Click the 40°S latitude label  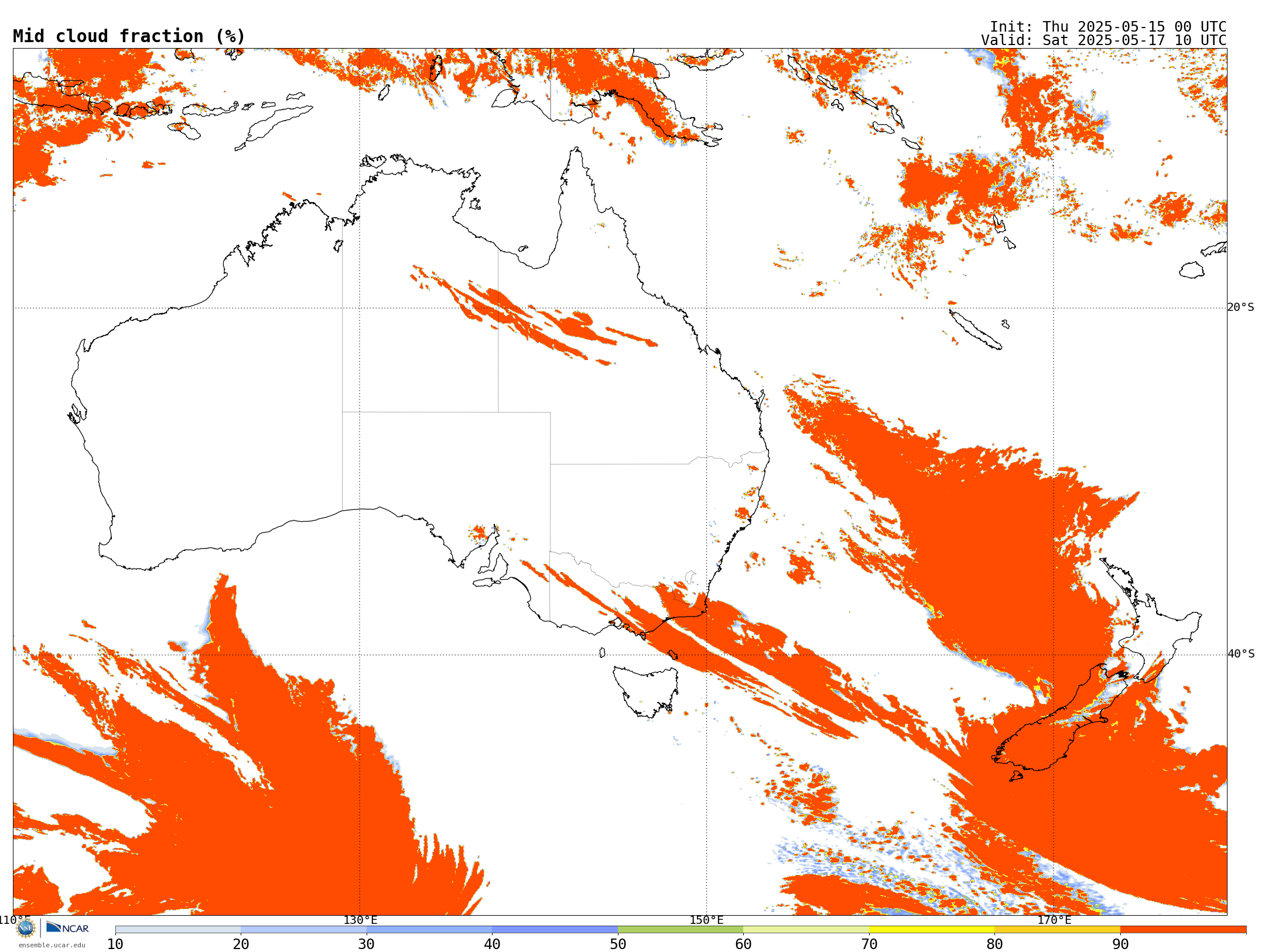point(1241,654)
